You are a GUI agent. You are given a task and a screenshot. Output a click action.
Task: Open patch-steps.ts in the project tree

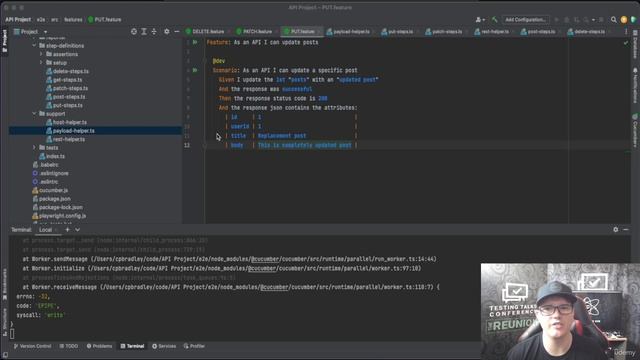click(x=67, y=88)
